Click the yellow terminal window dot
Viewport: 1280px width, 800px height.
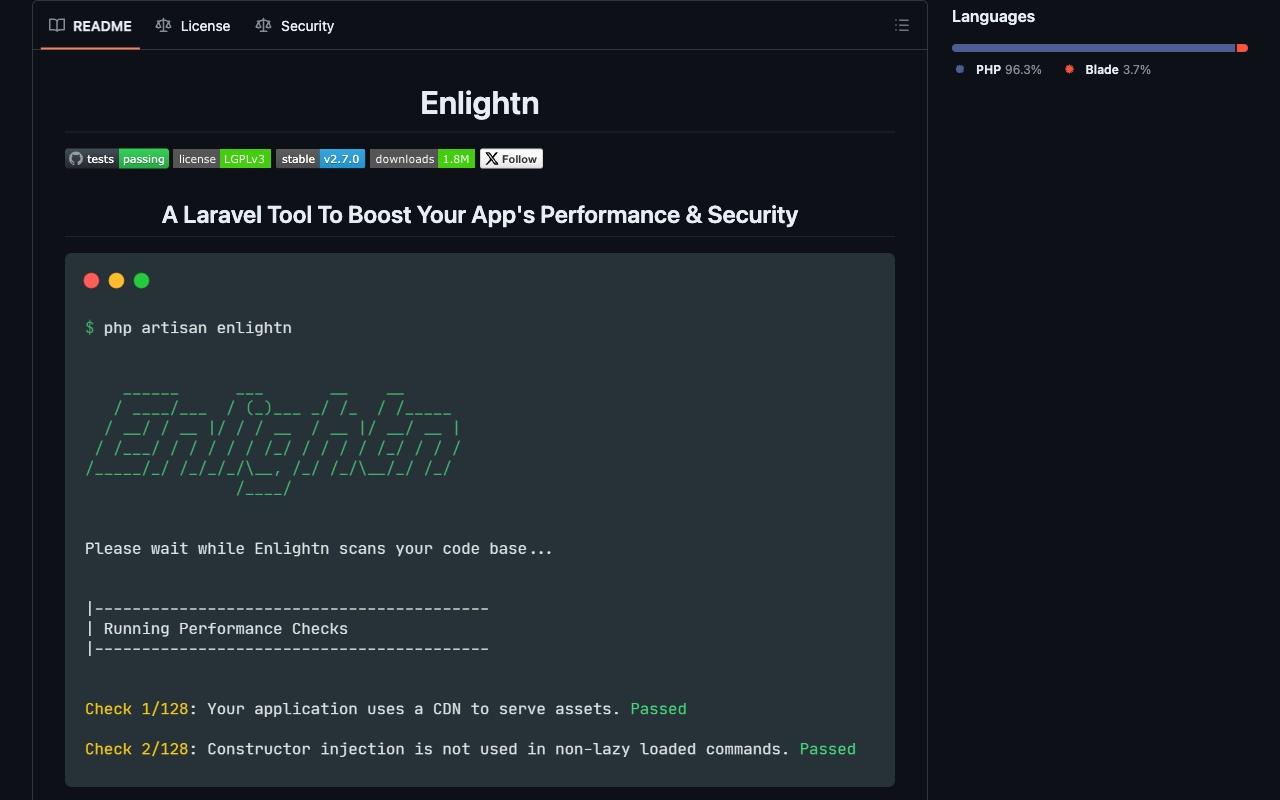[116, 281]
